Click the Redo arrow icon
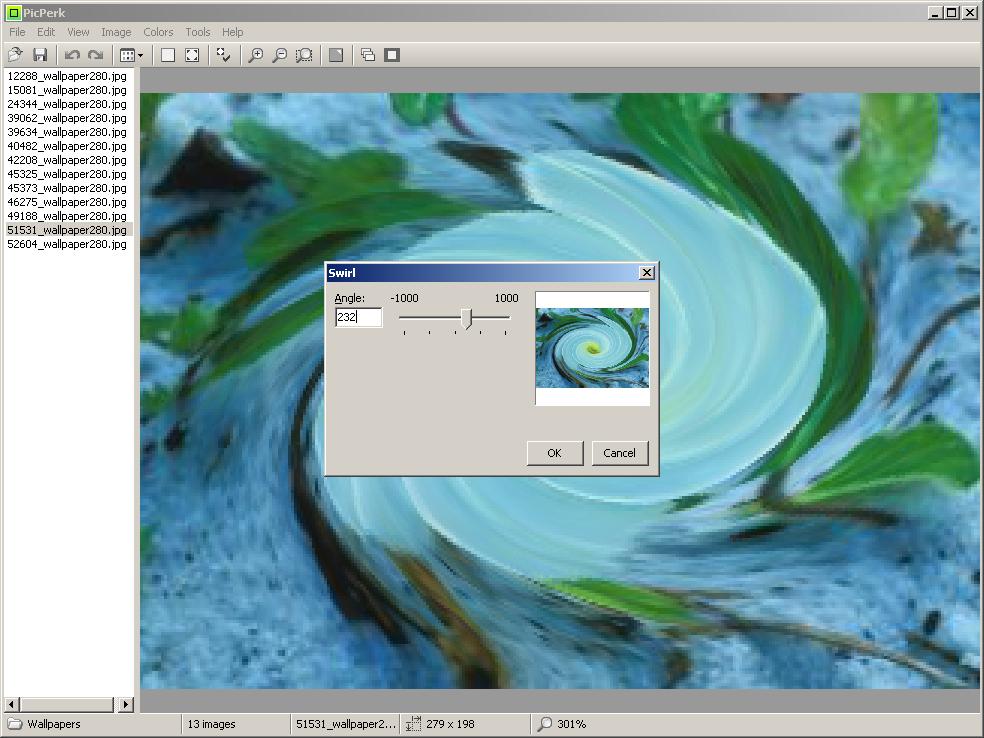 tap(95, 55)
